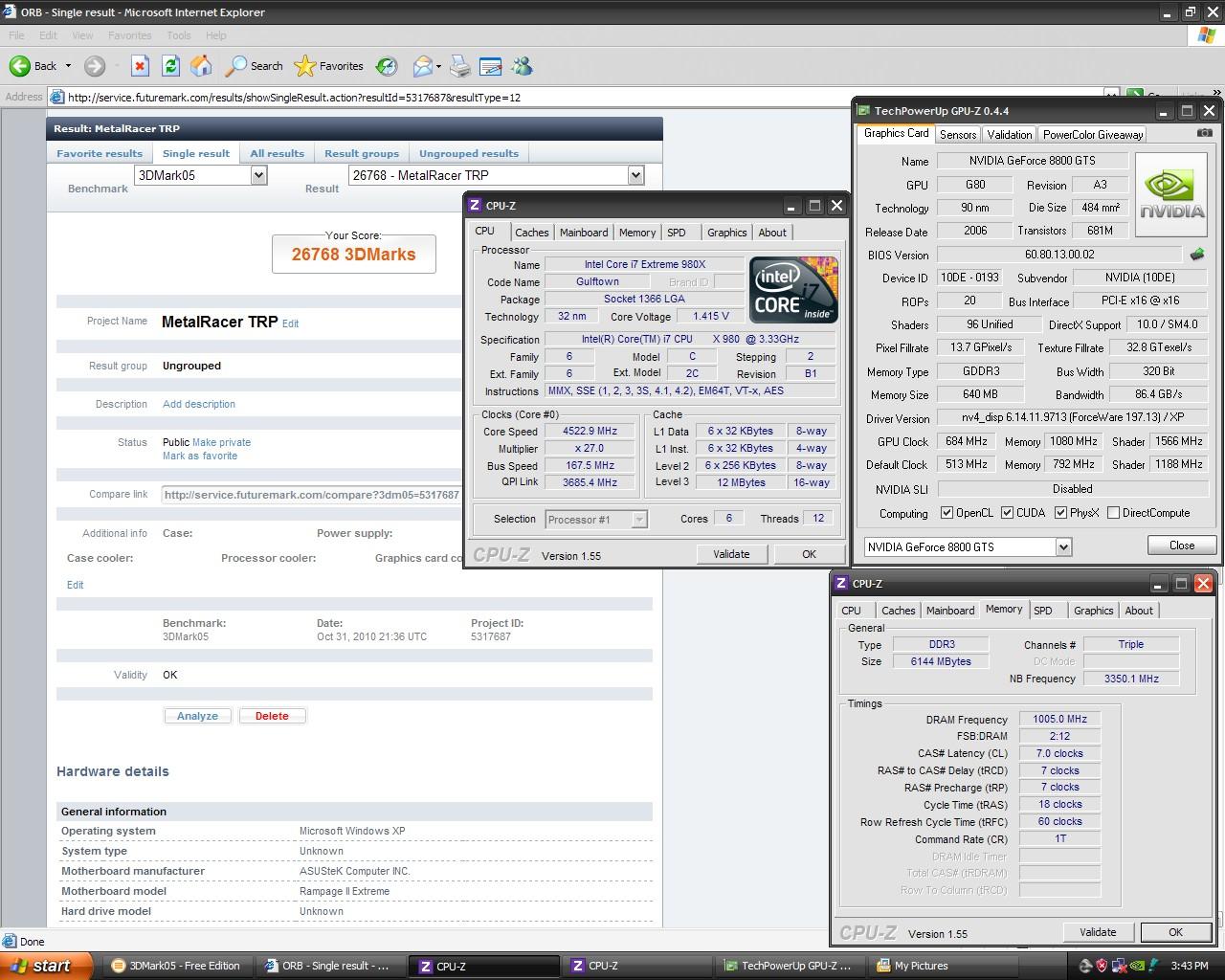The width and height of the screenshot is (1225, 980).
Task: Click the Make private link
Action: tap(221, 442)
